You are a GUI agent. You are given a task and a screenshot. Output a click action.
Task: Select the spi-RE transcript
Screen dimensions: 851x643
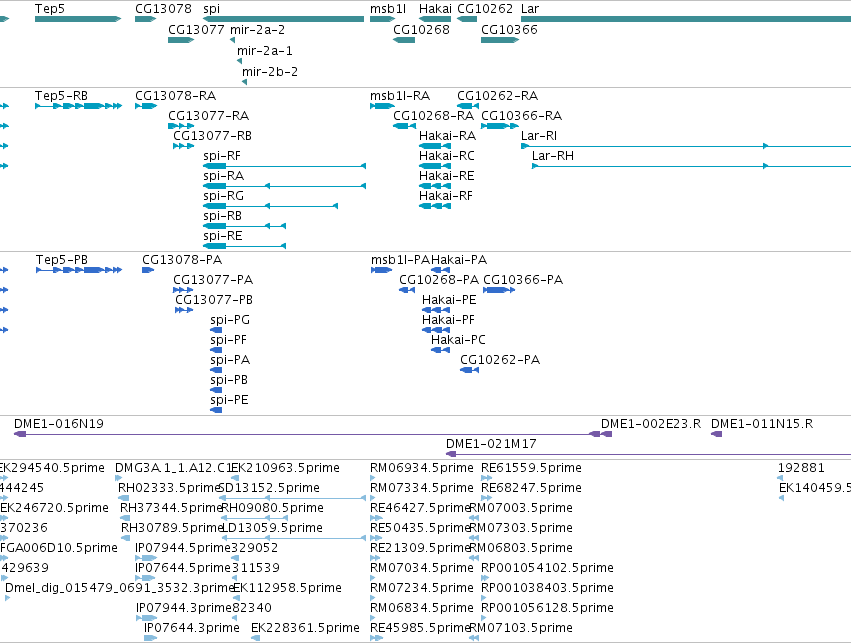tap(244, 246)
